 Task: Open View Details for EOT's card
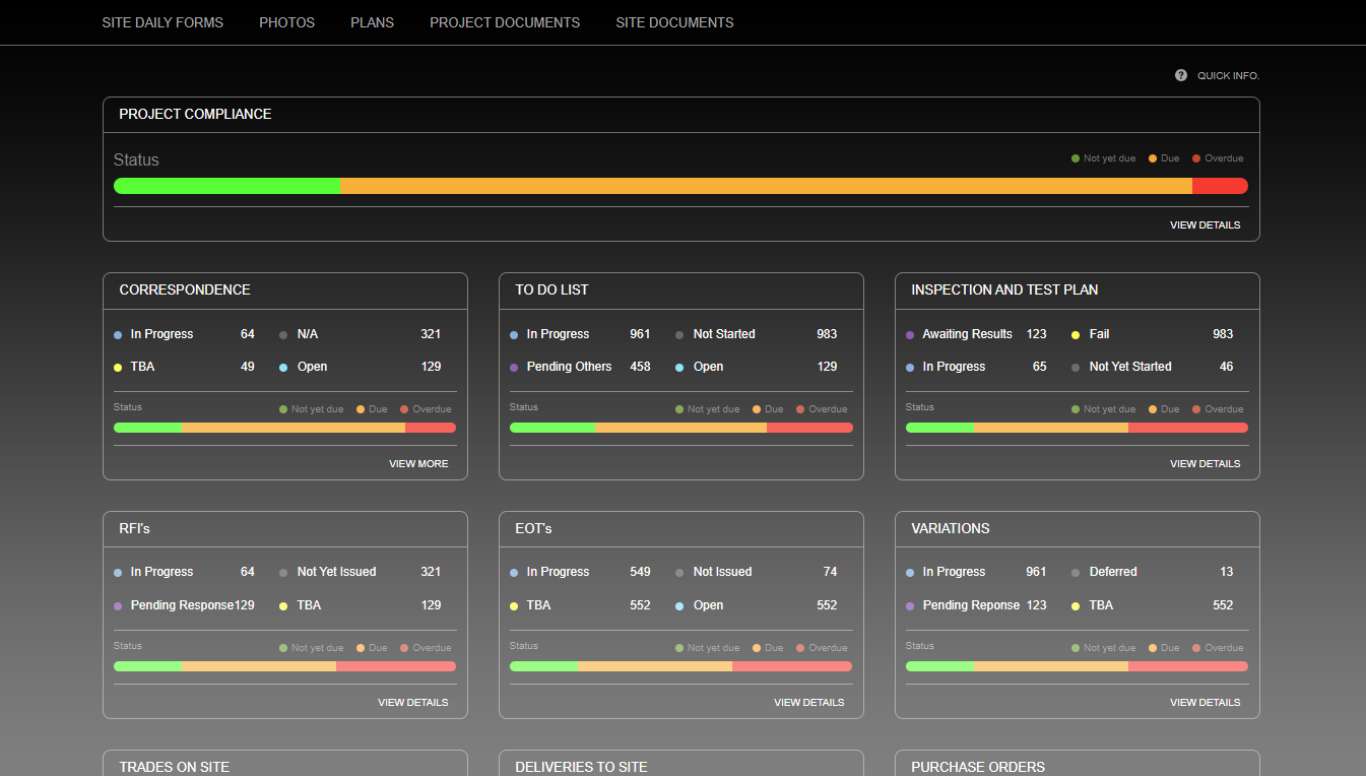808,702
